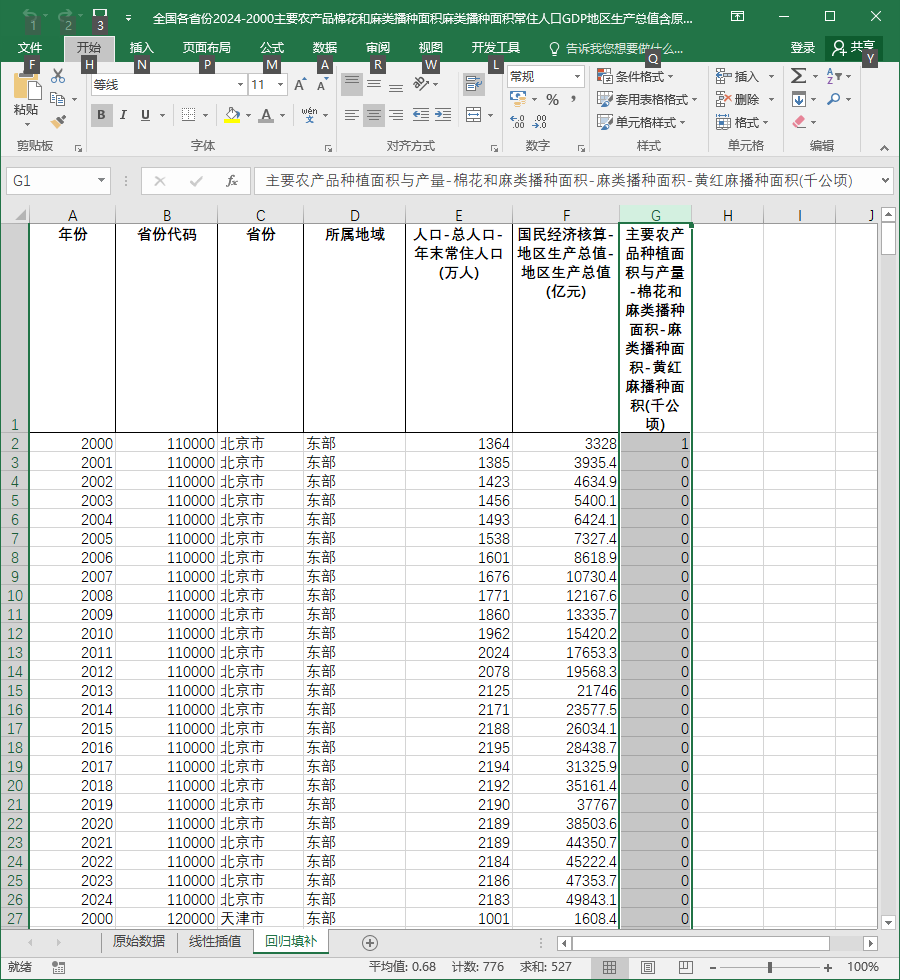Viewport: 900px width, 980px height.
Task: Open the font size dropdown
Action: [281, 84]
